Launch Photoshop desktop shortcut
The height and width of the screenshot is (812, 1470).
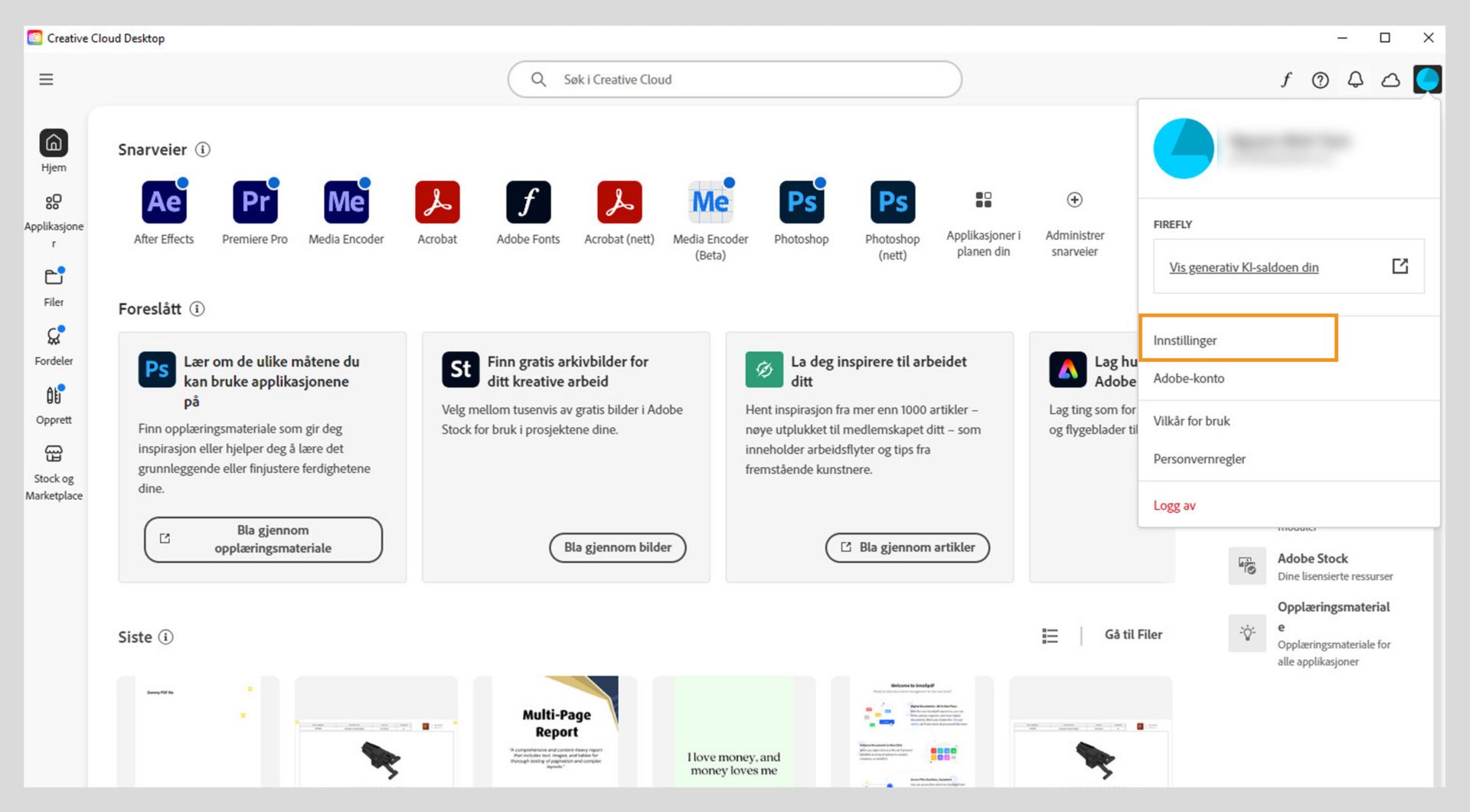[802, 202]
